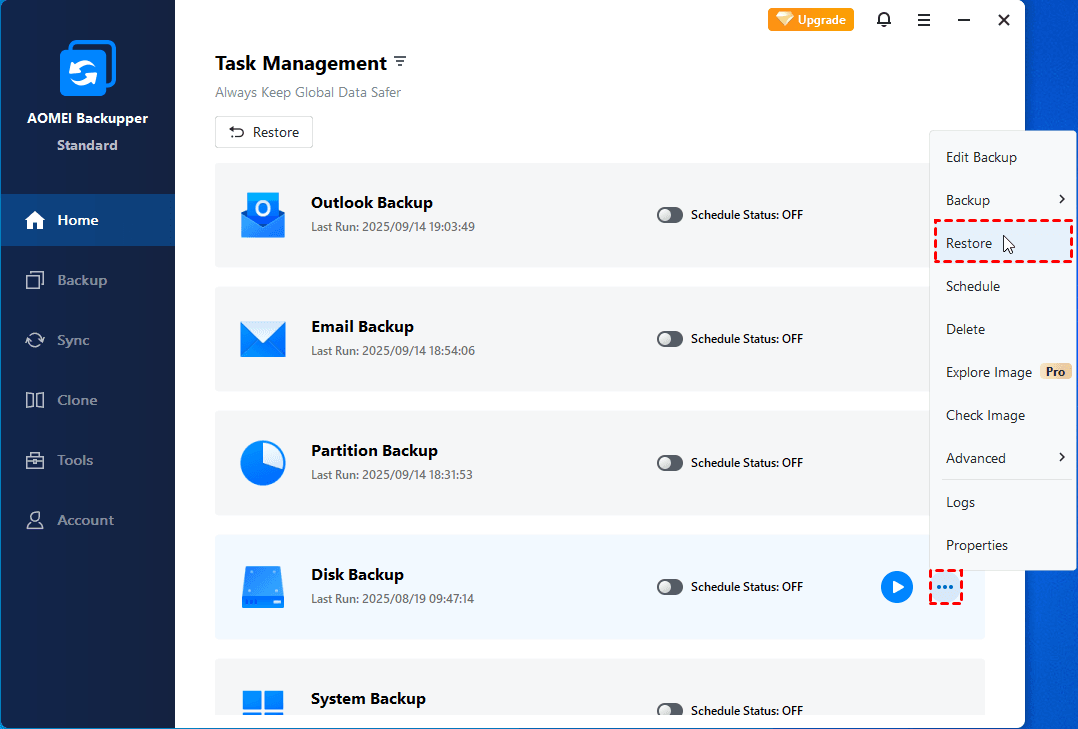Click the Outlook Backup task icon
The image size is (1078, 729).
(x=262, y=215)
